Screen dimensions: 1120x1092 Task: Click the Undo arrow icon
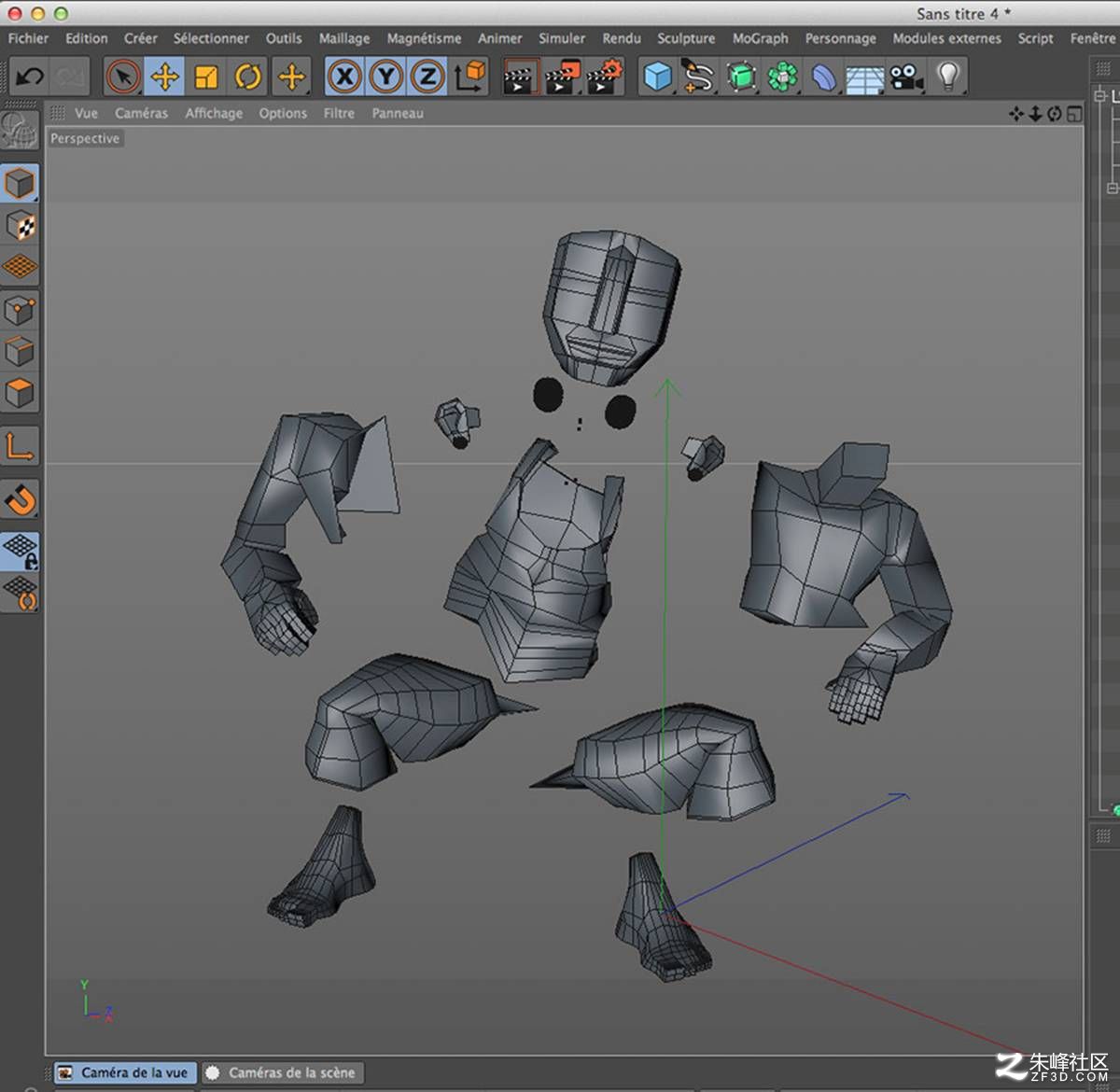click(x=29, y=77)
